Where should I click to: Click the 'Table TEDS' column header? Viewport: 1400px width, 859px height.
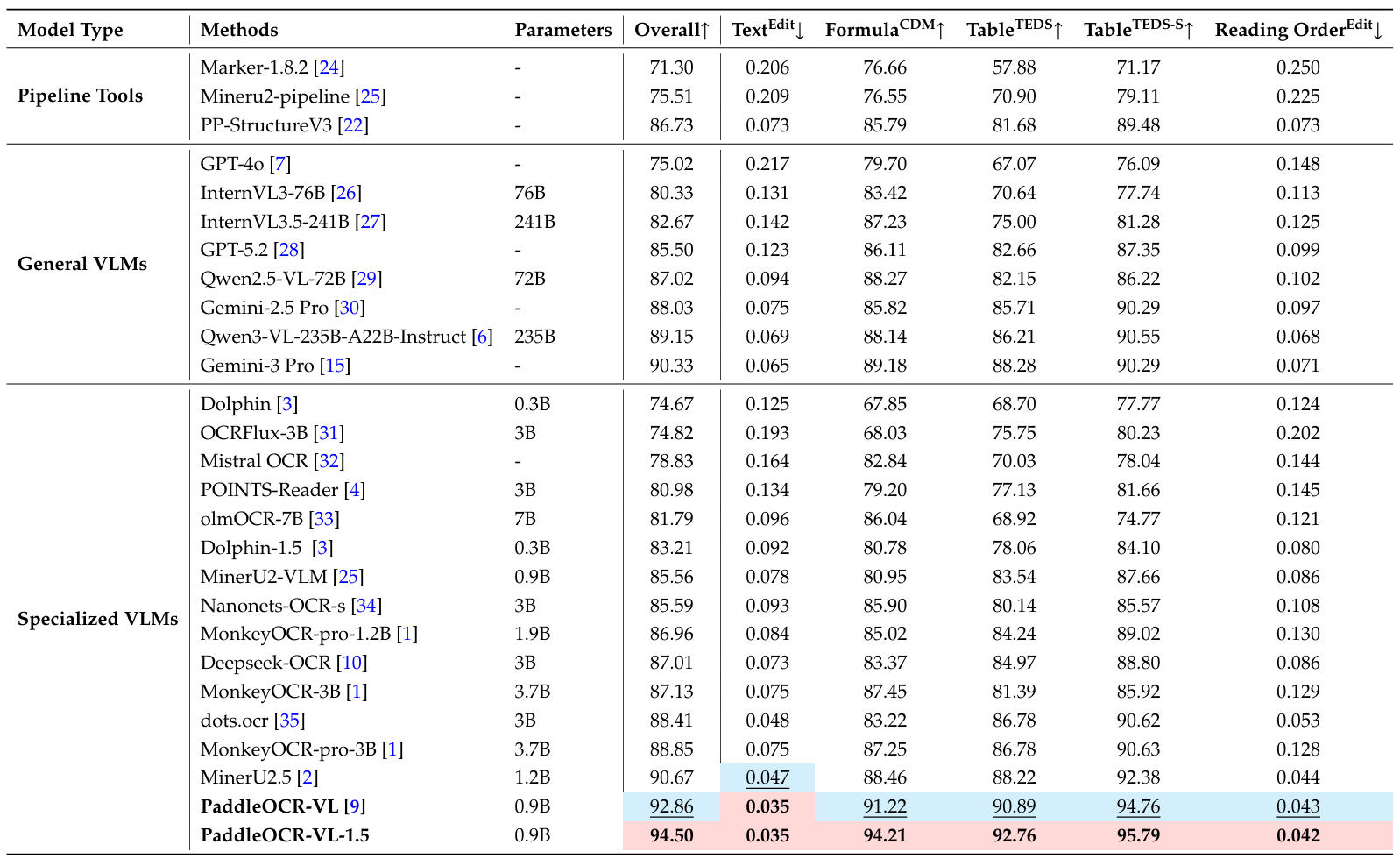coord(1015,29)
